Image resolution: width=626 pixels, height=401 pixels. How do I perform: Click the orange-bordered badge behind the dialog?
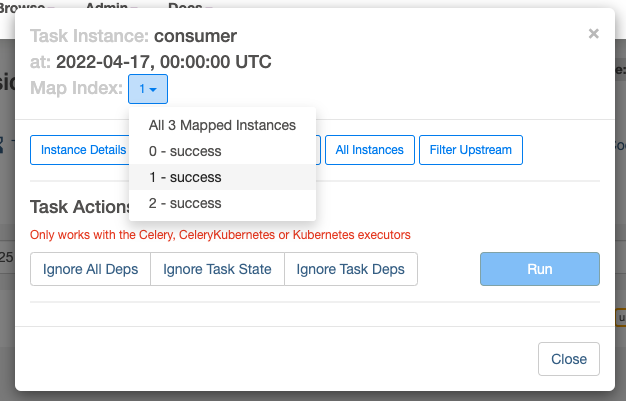pyautogui.click(x=621, y=318)
